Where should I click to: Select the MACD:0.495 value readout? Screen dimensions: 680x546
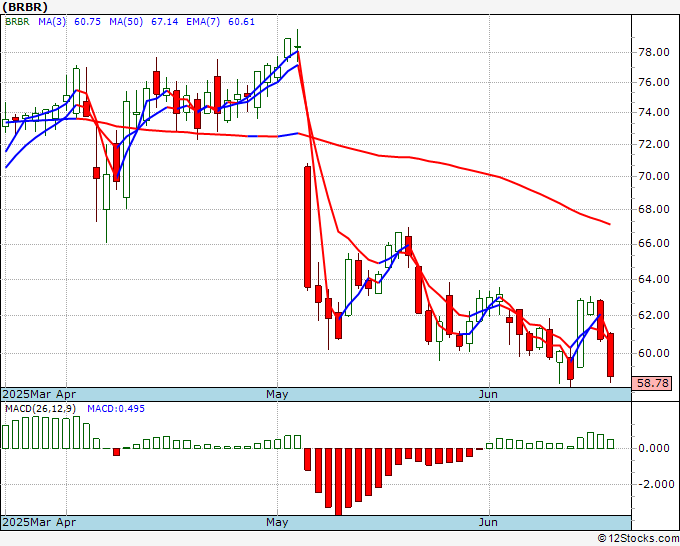click(x=116, y=409)
